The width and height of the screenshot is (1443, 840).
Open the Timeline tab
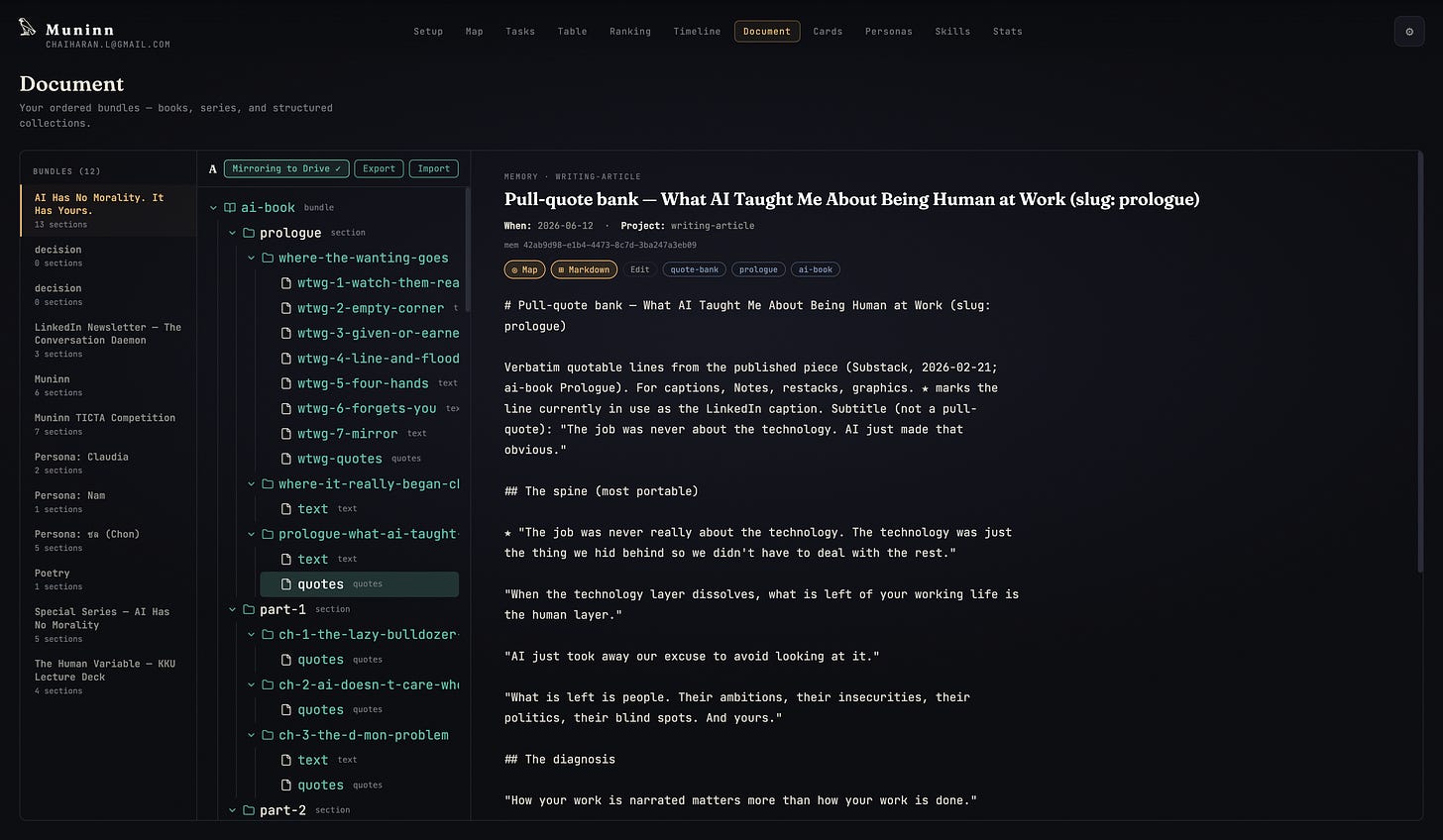click(x=697, y=32)
